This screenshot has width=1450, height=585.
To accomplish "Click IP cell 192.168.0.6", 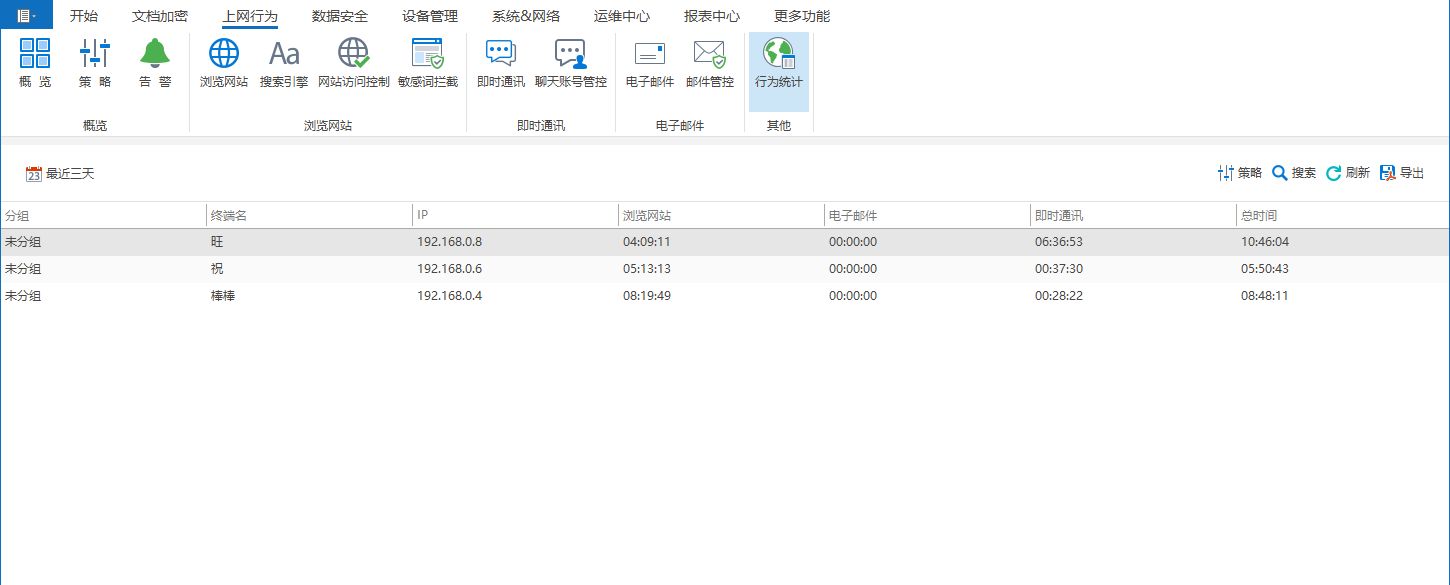I will pyautogui.click(x=450, y=269).
